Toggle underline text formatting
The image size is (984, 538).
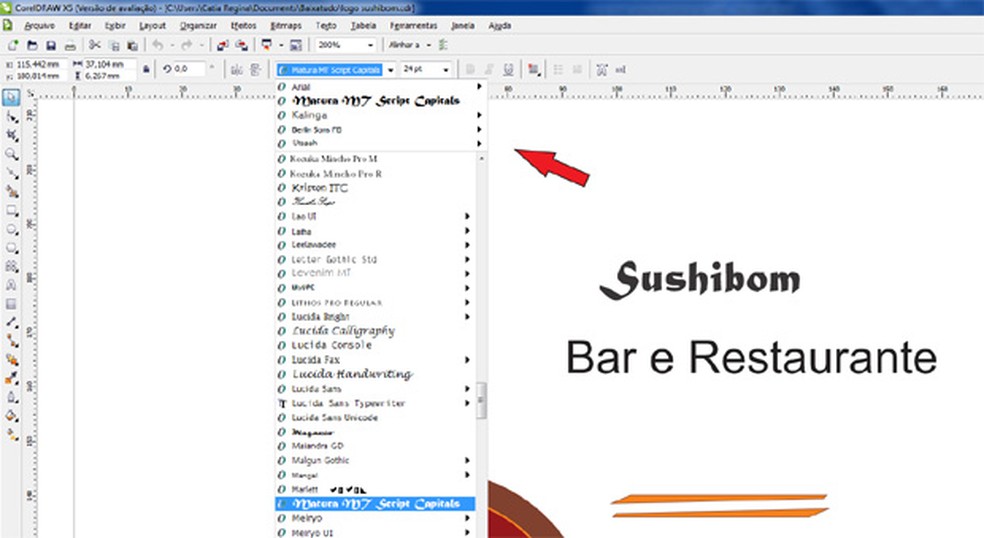508,69
